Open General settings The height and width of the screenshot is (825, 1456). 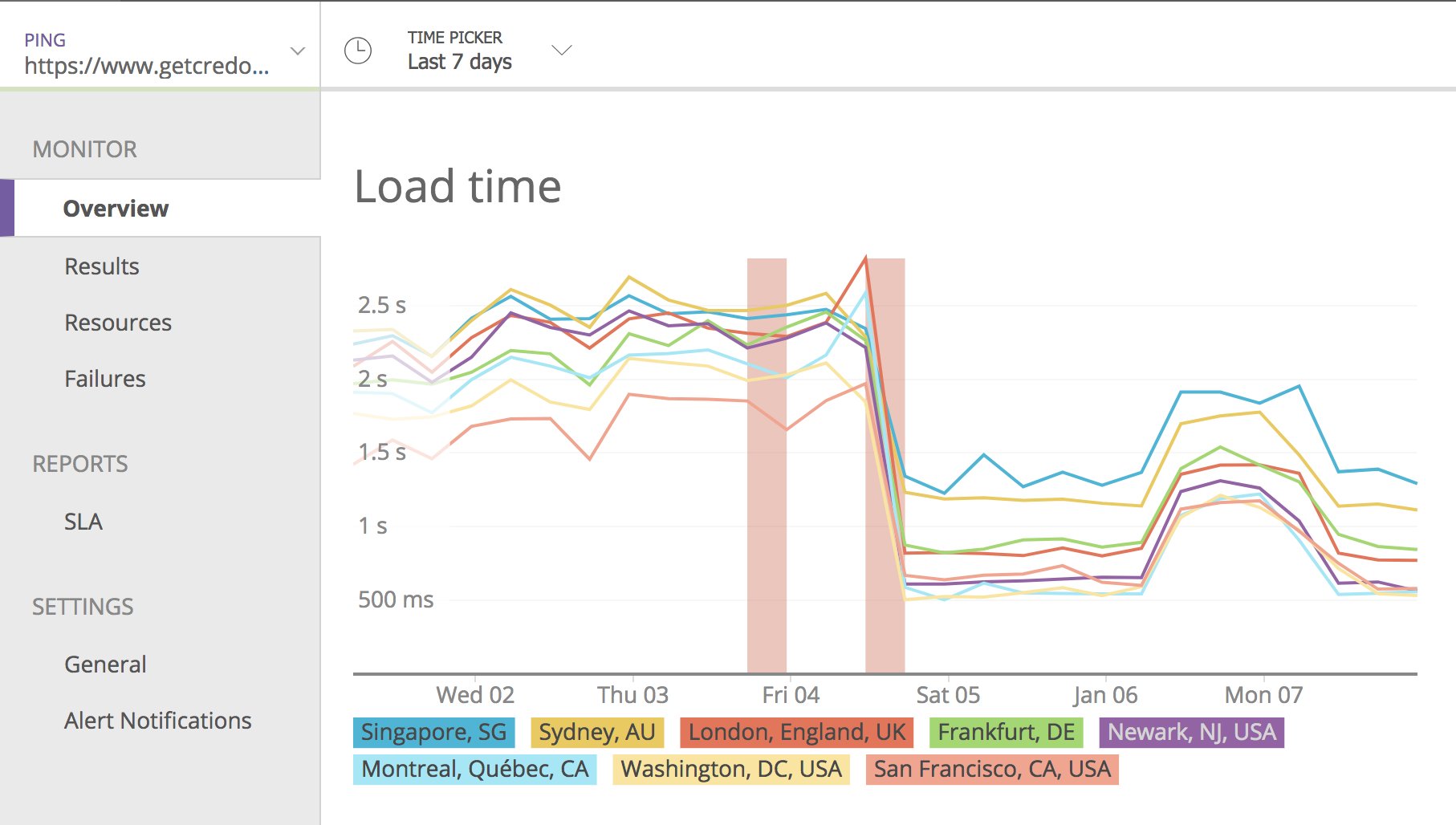coord(105,664)
